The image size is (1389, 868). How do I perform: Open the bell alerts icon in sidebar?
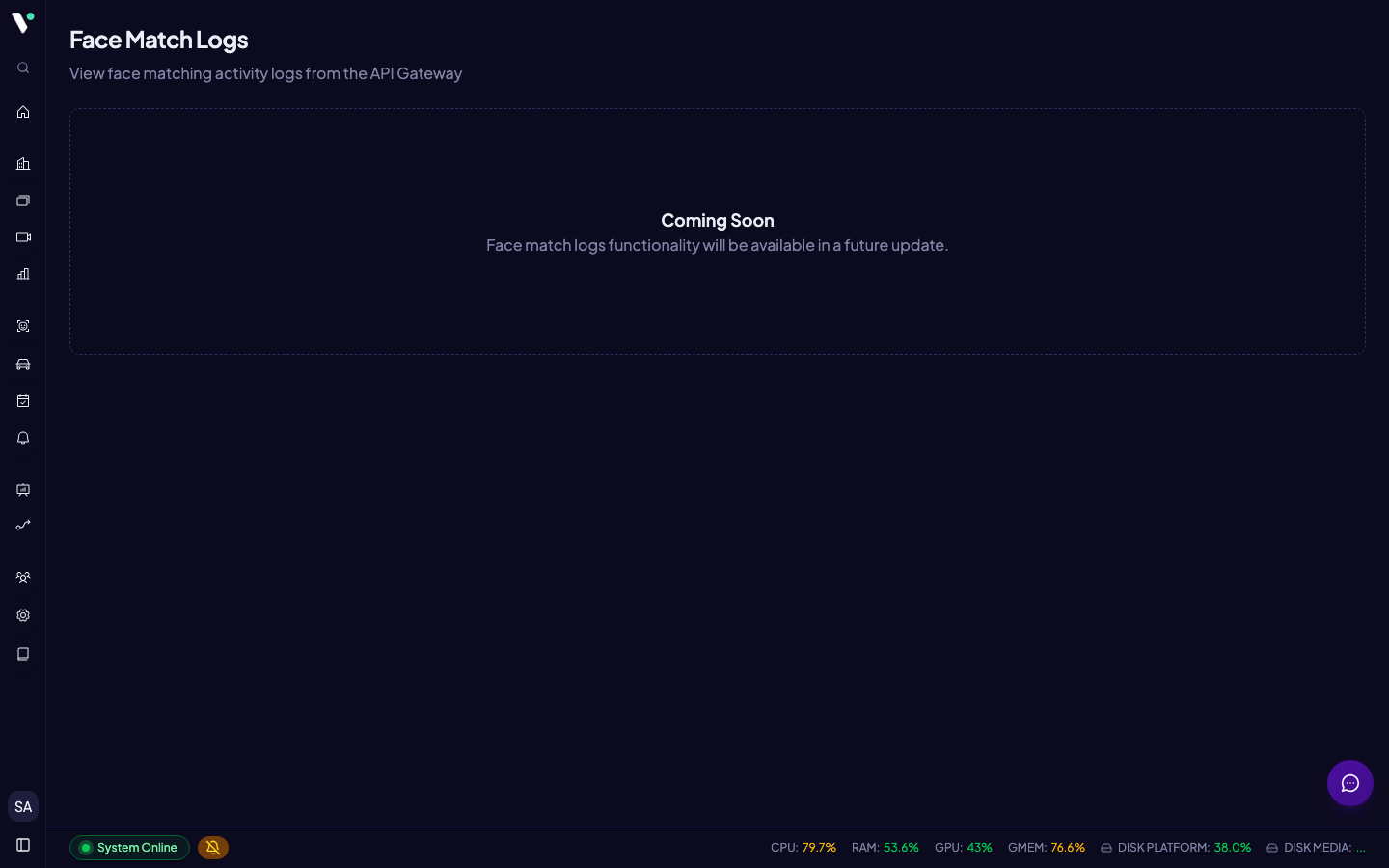(x=23, y=438)
